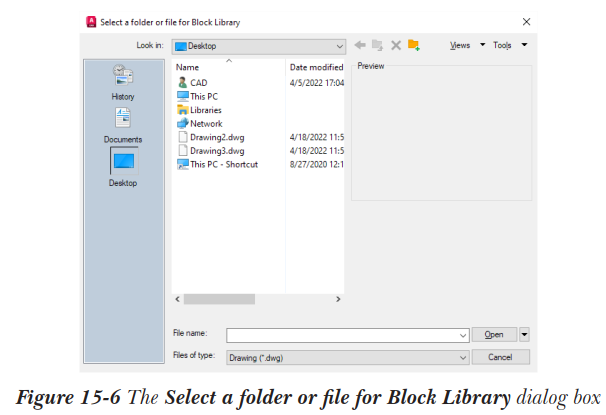Click the Open button
Image resolution: width=606 pixels, height=415 pixels.
coord(494,335)
